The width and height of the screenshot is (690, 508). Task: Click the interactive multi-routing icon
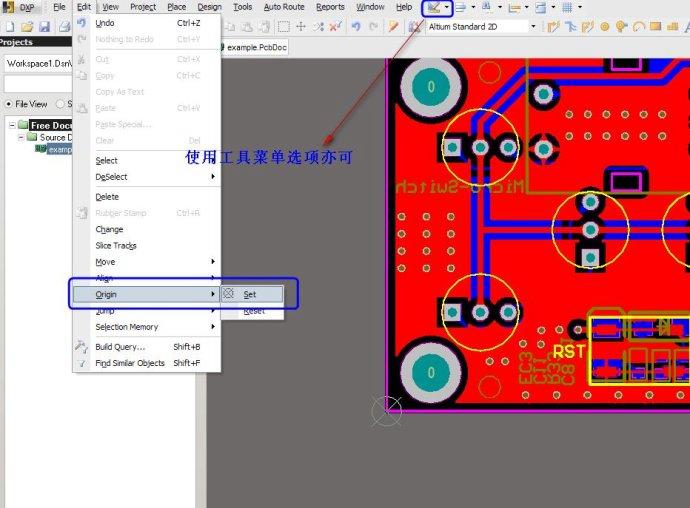pyautogui.click(x=571, y=27)
